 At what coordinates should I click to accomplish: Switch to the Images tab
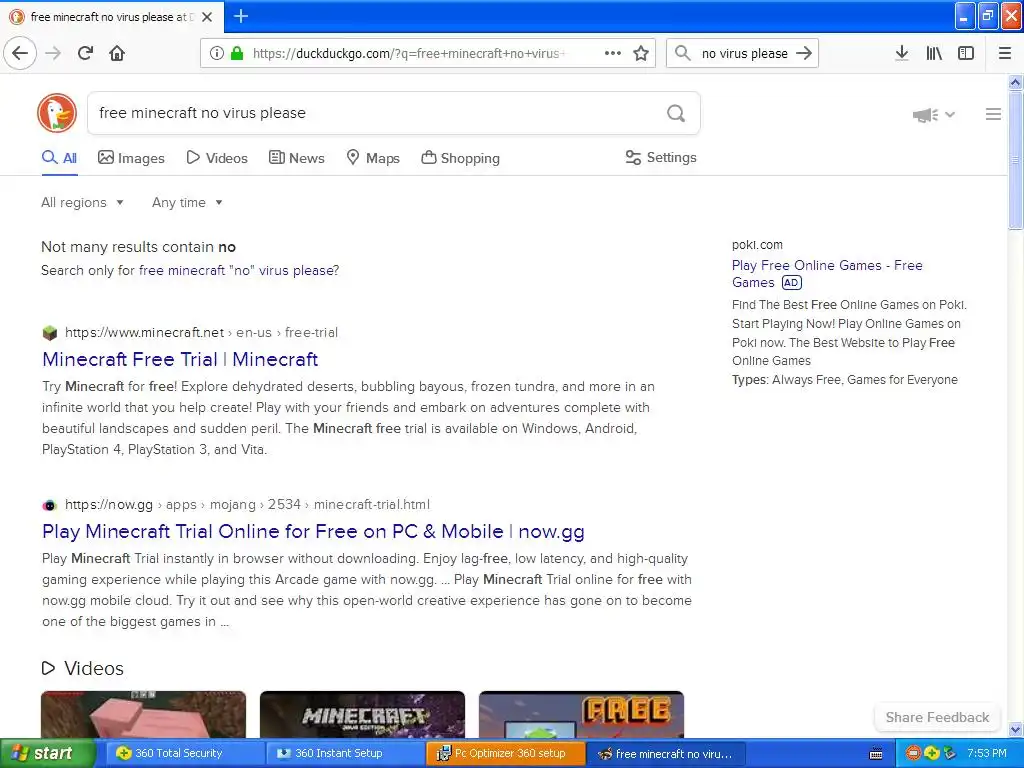pos(131,158)
